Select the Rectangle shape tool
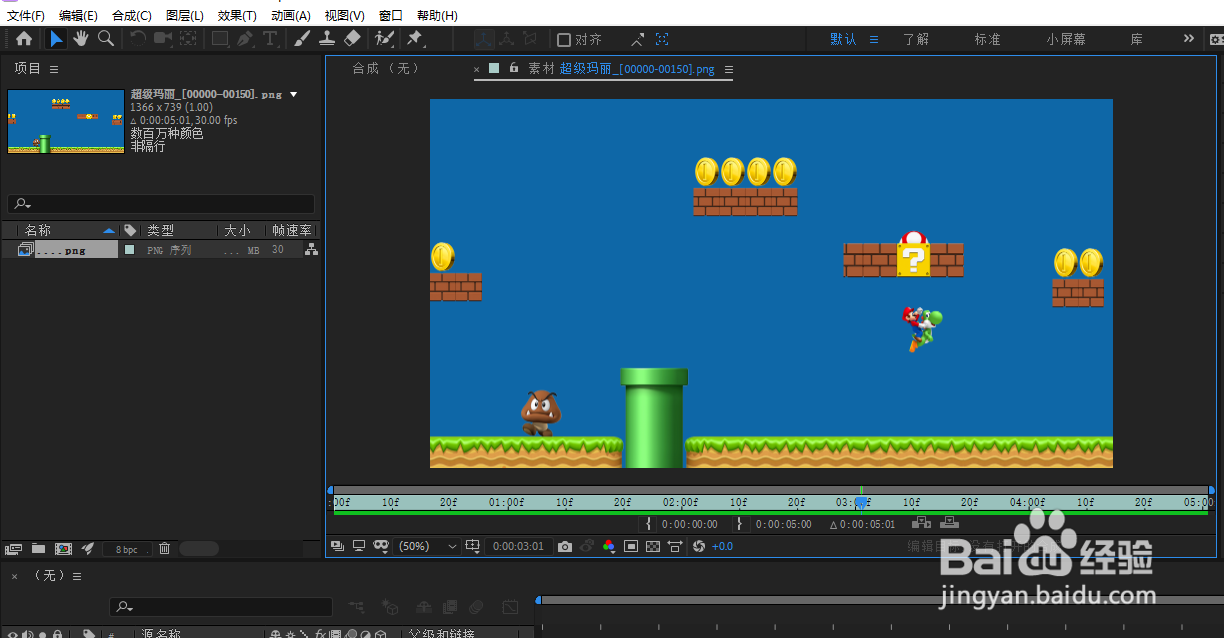The height and width of the screenshot is (638, 1224). (x=220, y=39)
